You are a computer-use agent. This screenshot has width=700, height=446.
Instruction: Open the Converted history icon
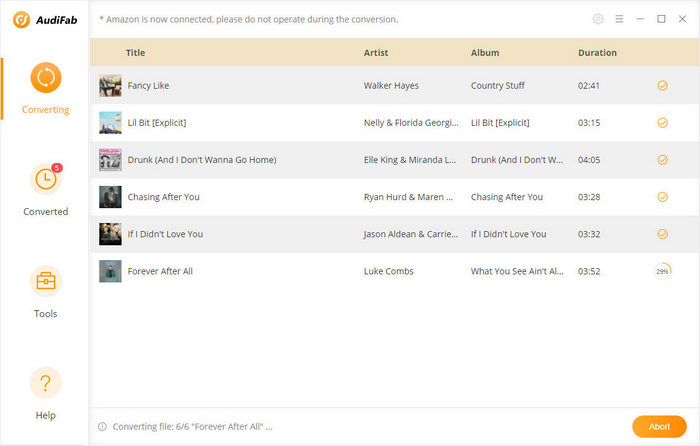46,180
